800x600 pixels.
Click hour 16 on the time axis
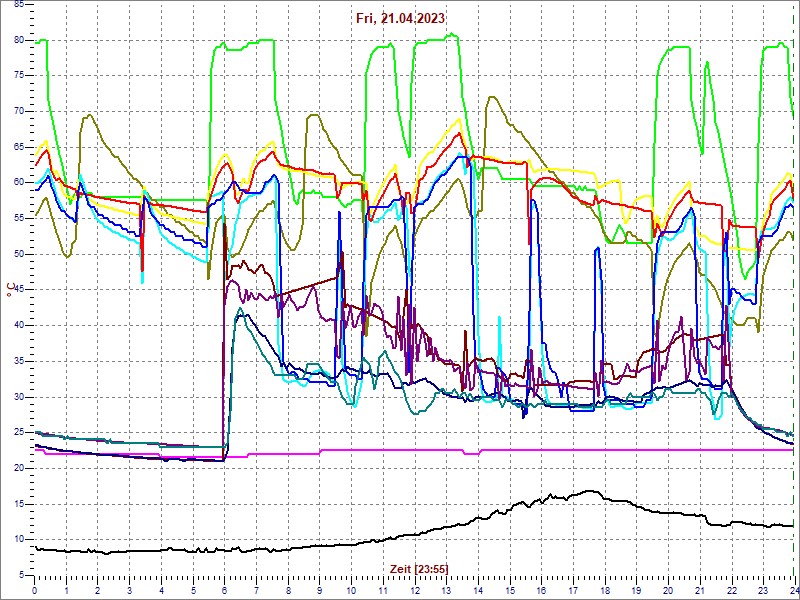(x=541, y=590)
